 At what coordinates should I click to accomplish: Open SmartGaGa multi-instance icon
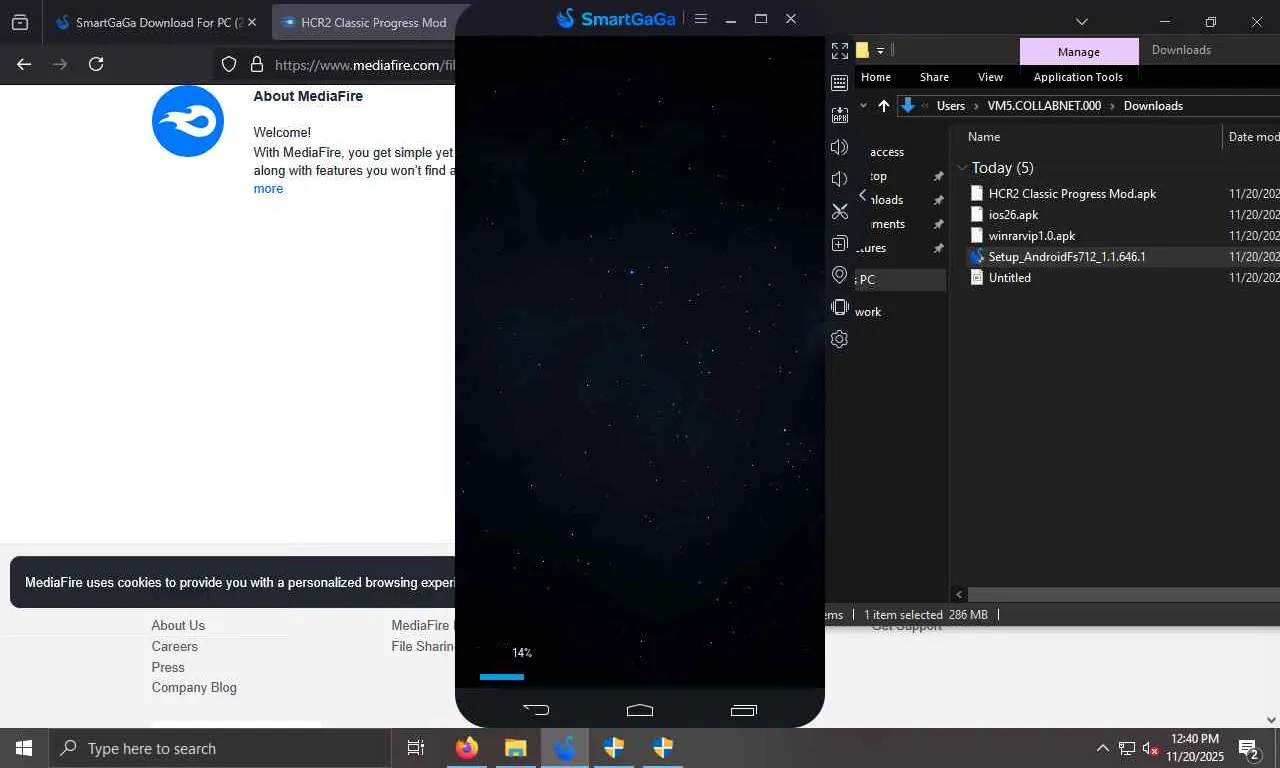[x=840, y=243]
